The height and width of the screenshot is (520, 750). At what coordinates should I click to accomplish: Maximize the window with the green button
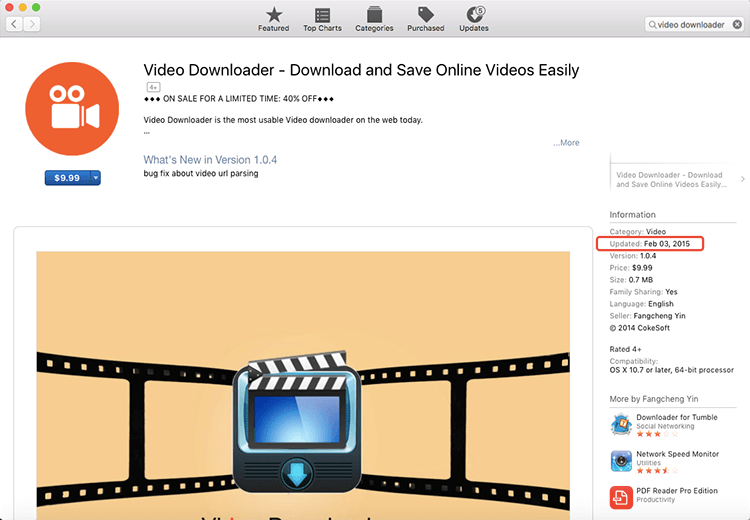[36, 7]
